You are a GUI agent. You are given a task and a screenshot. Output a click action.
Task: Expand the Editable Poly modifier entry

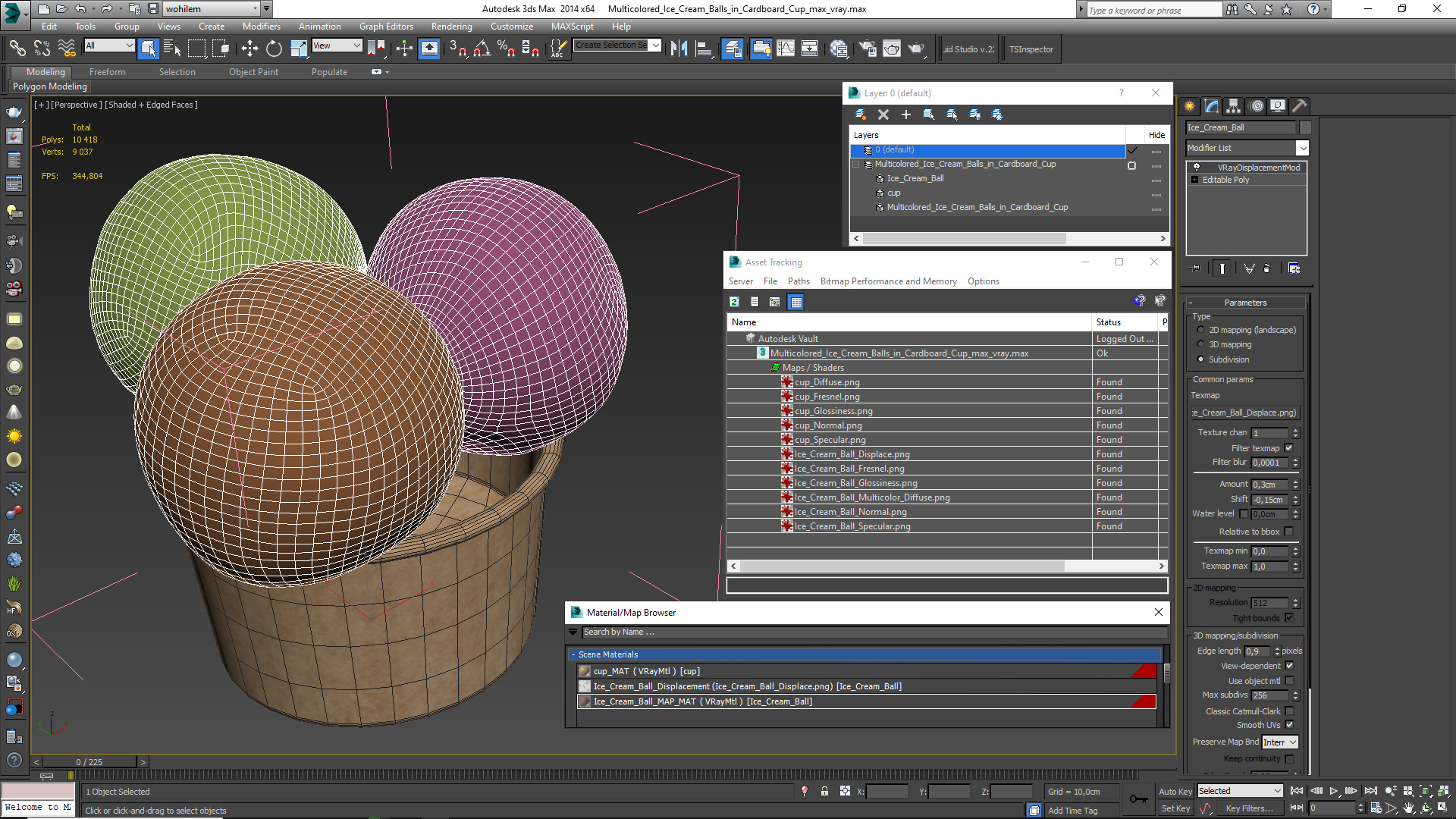click(x=1195, y=180)
